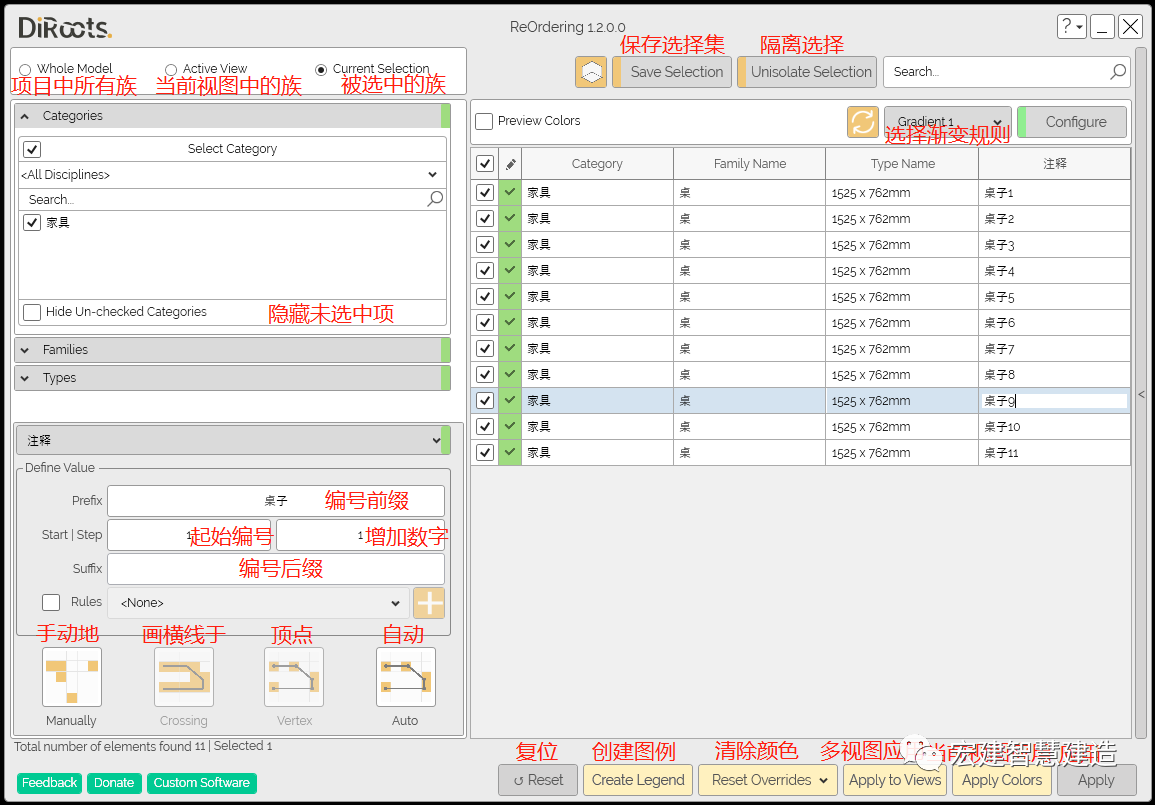Click the Apply button
Screen dimensions: 1155x805
coord(1096,781)
